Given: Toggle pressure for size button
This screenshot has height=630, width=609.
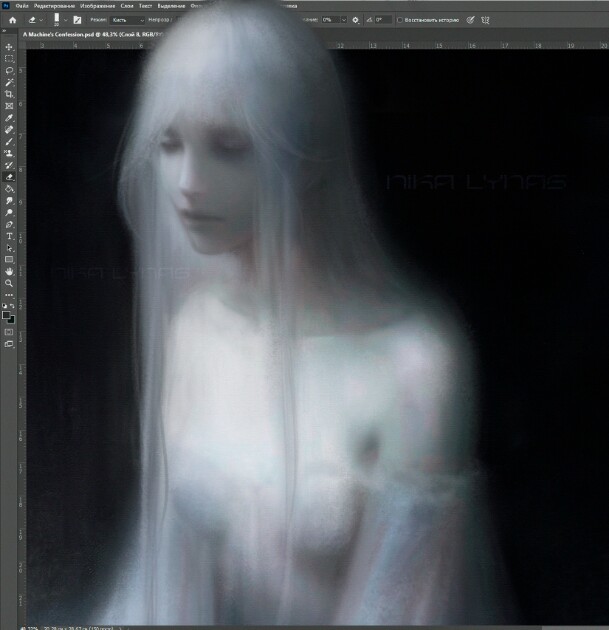Looking at the screenshot, I should click(470, 20).
